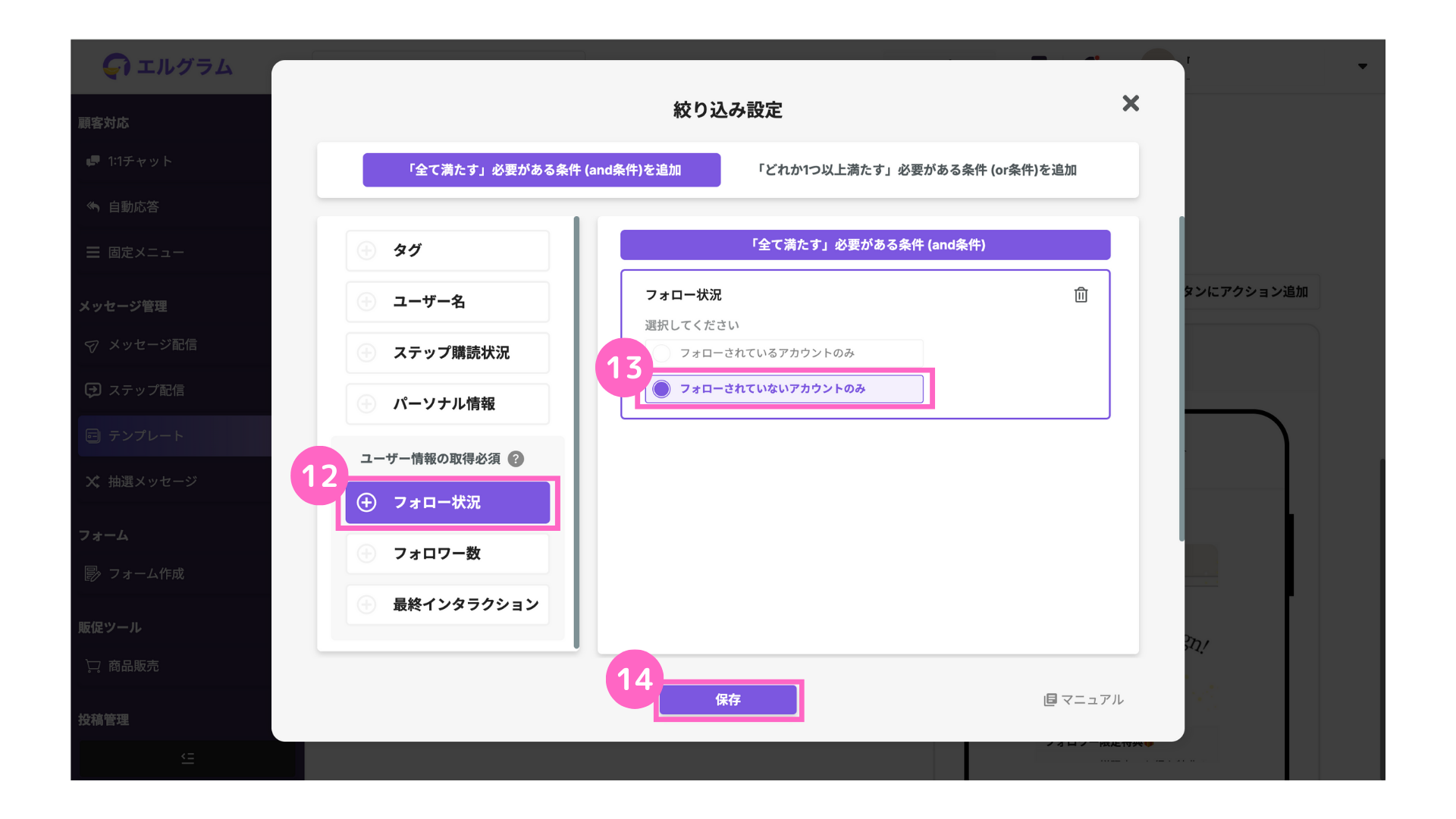Click the フォーム作成 pencil icon
Image resolution: width=1456 pixels, height=819 pixels.
[x=93, y=574]
